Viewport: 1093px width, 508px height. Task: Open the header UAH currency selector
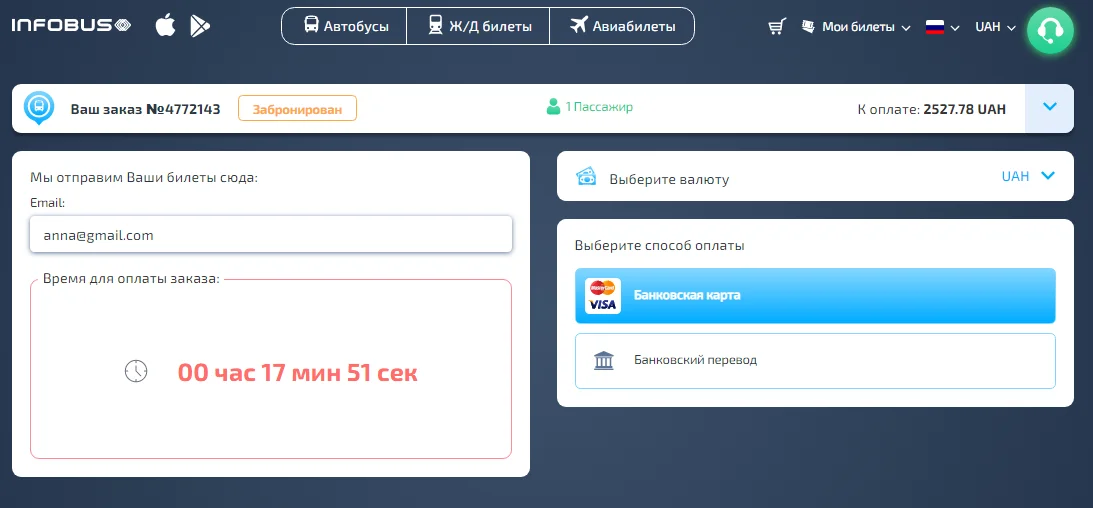click(x=995, y=27)
